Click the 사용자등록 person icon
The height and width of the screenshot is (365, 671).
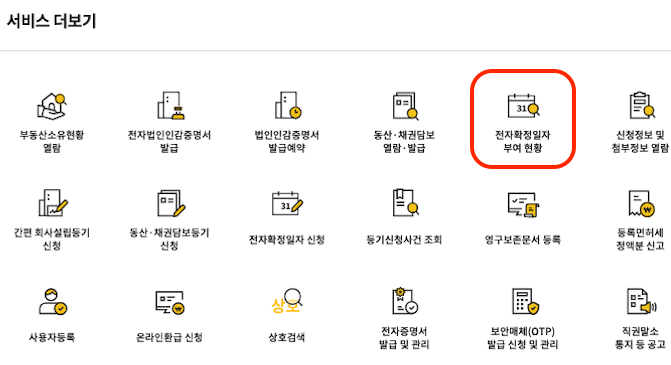click(x=53, y=302)
